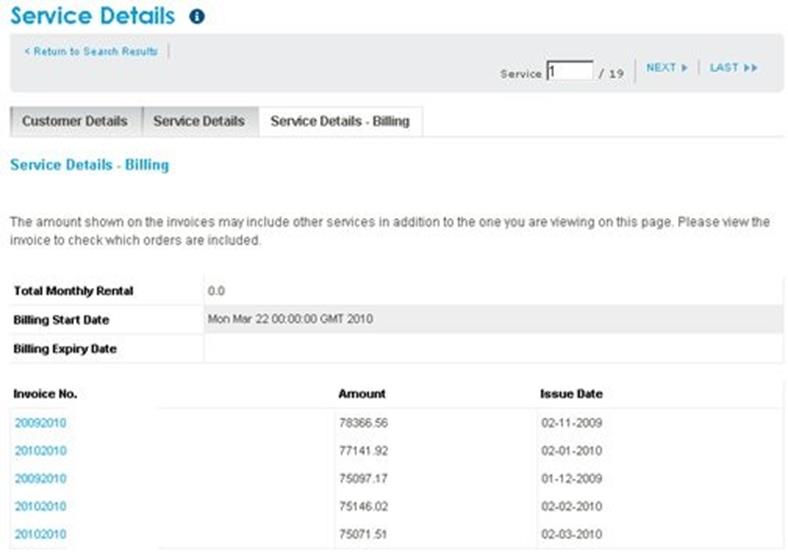Click the Invoice No. column header
The height and width of the screenshot is (554, 788).
coord(45,394)
